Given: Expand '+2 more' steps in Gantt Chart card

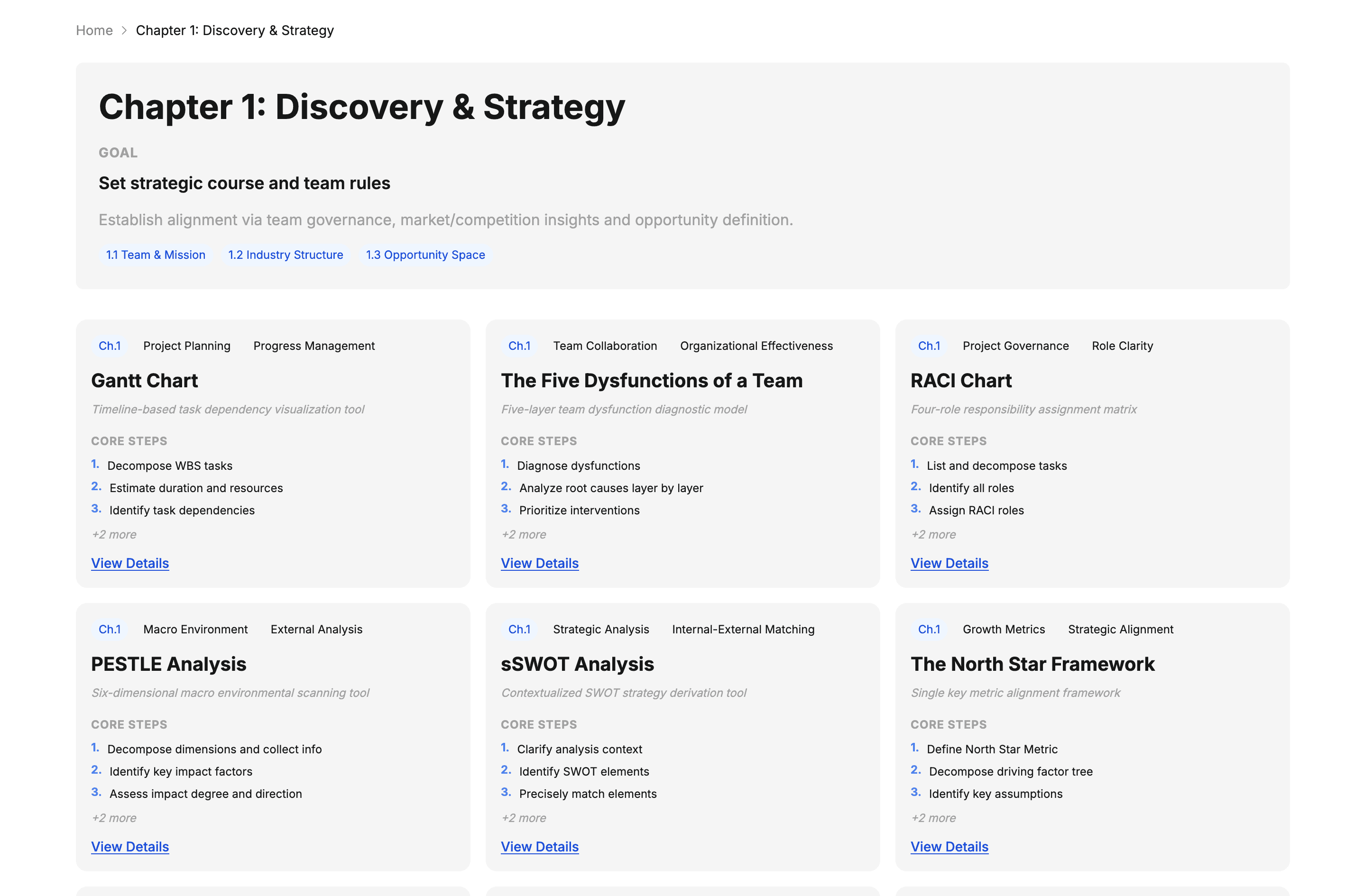Looking at the screenshot, I should [x=114, y=534].
